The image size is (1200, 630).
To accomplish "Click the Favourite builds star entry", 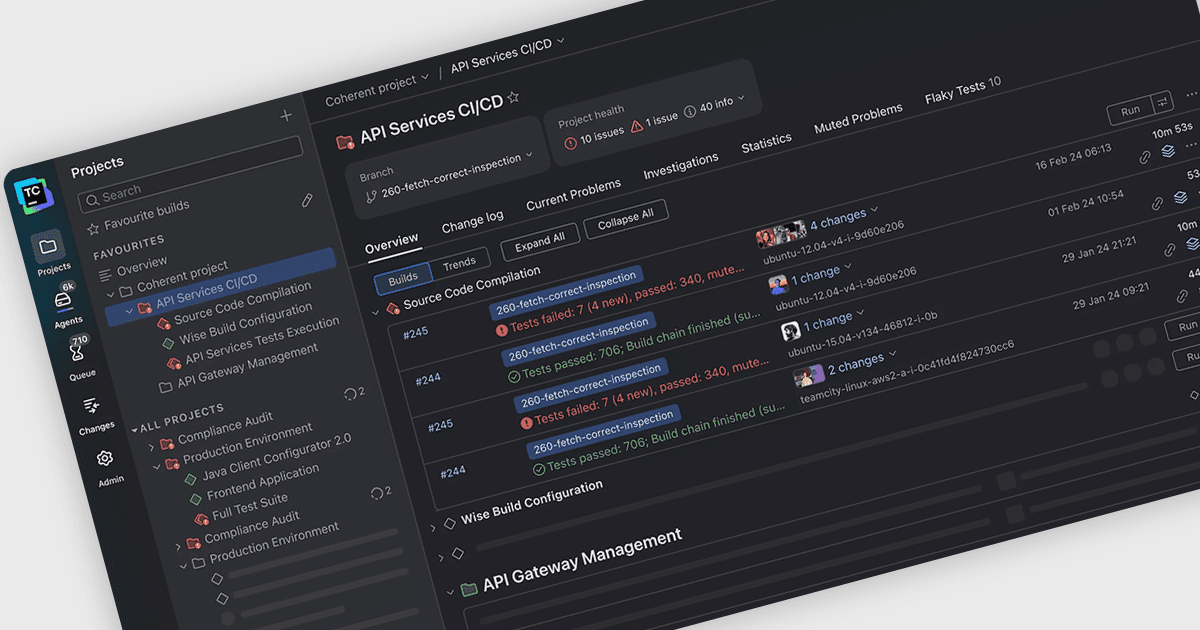I will click(138, 218).
